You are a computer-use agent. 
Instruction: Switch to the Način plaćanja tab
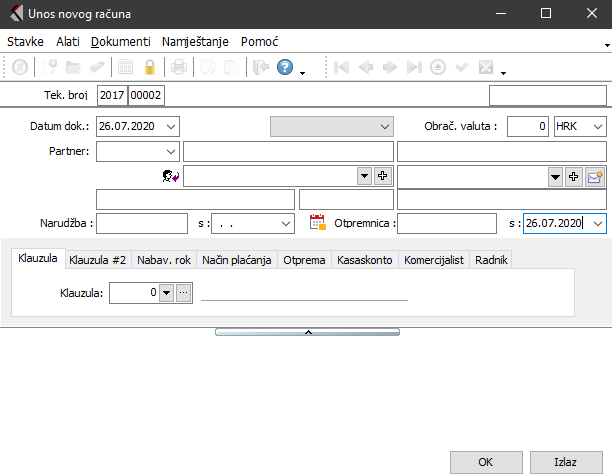click(237, 259)
